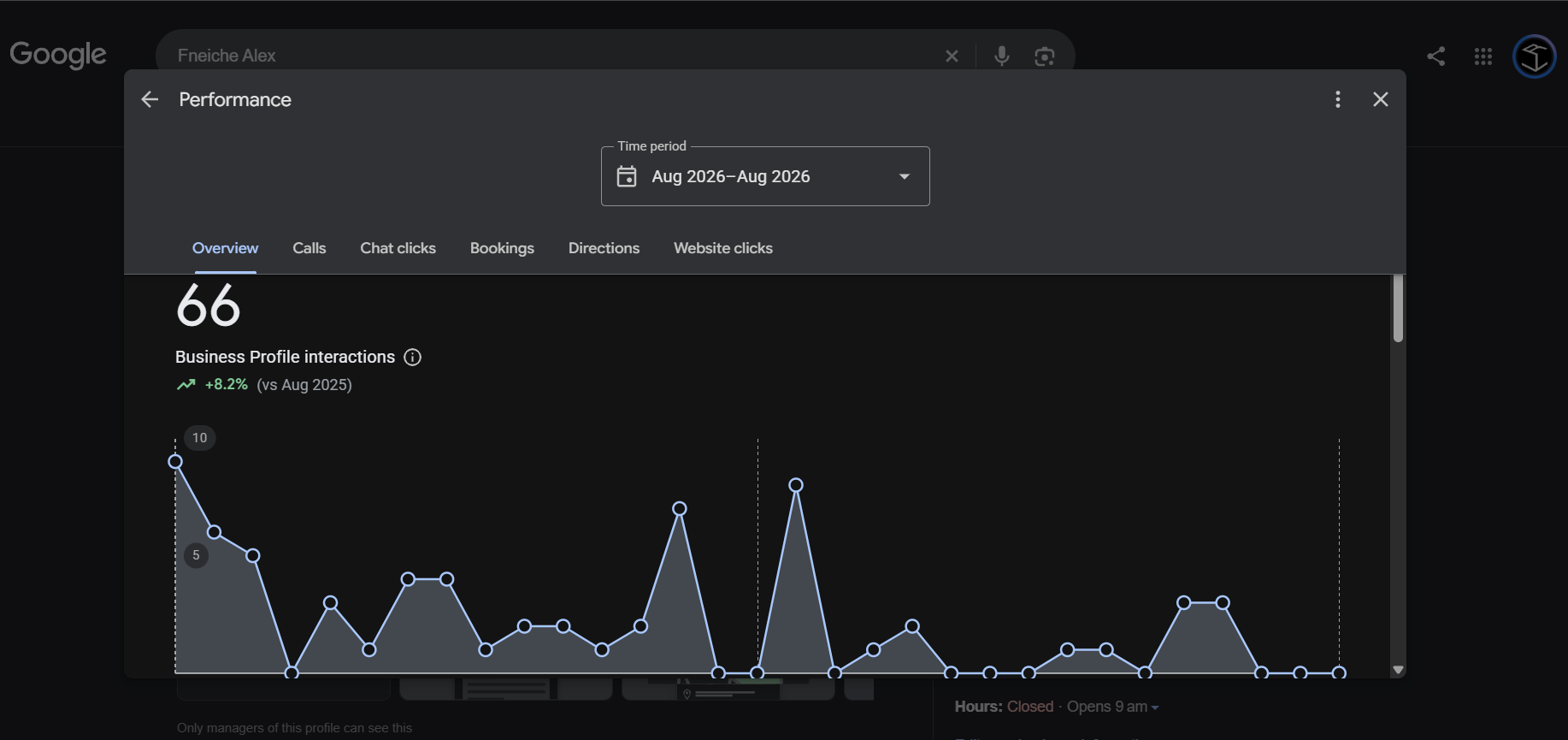Screen dimensions: 1568x740
Task: Click the share icon in header
Action: (1436, 56)
